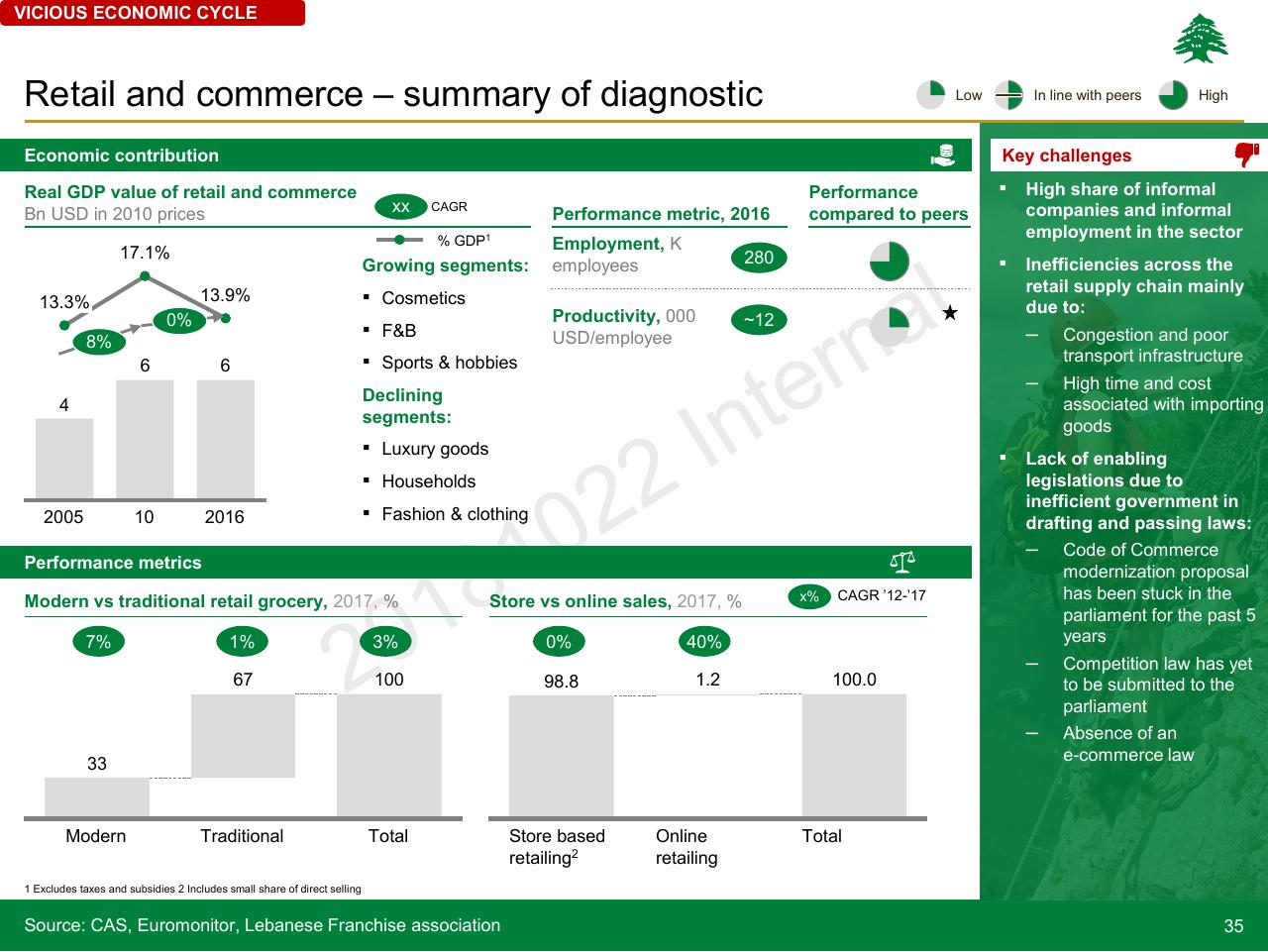Click the Source: CAS, Euromonitor footer text
The image size is (1268, 952).
click(x=263, y=925)
